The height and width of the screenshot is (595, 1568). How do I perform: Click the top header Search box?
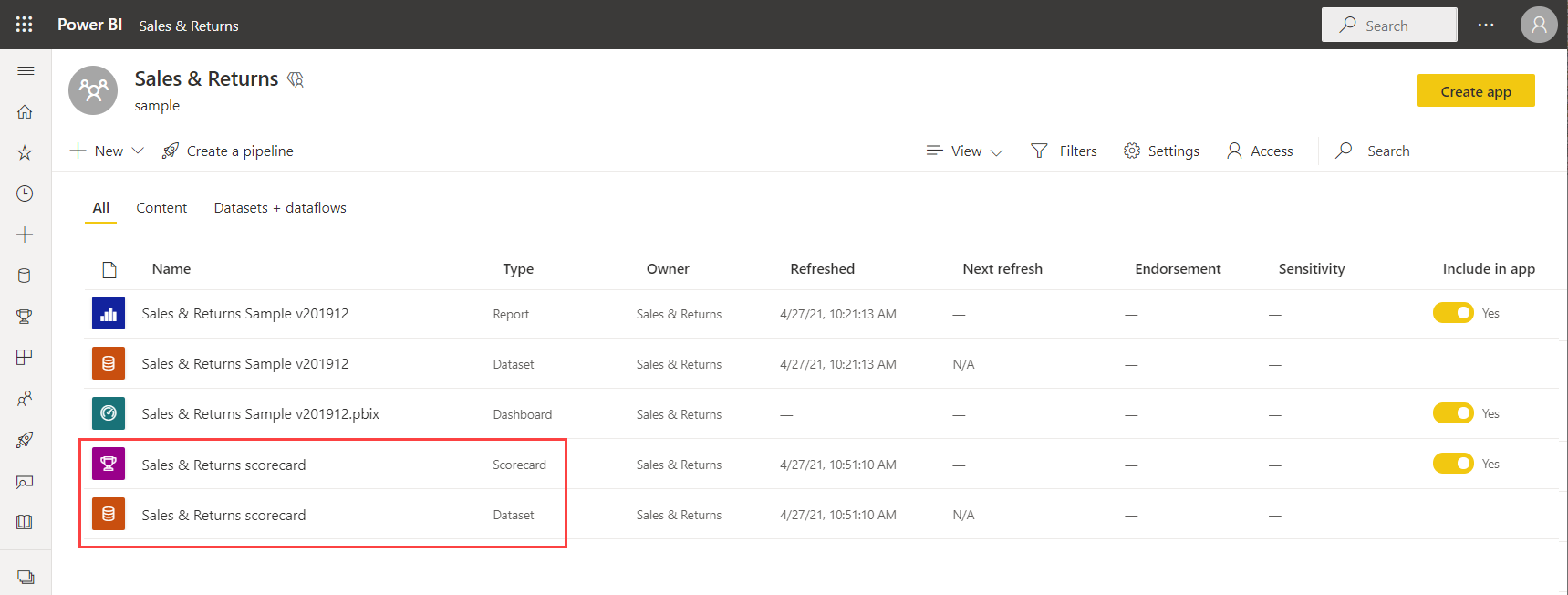(x=1388, y=26)
